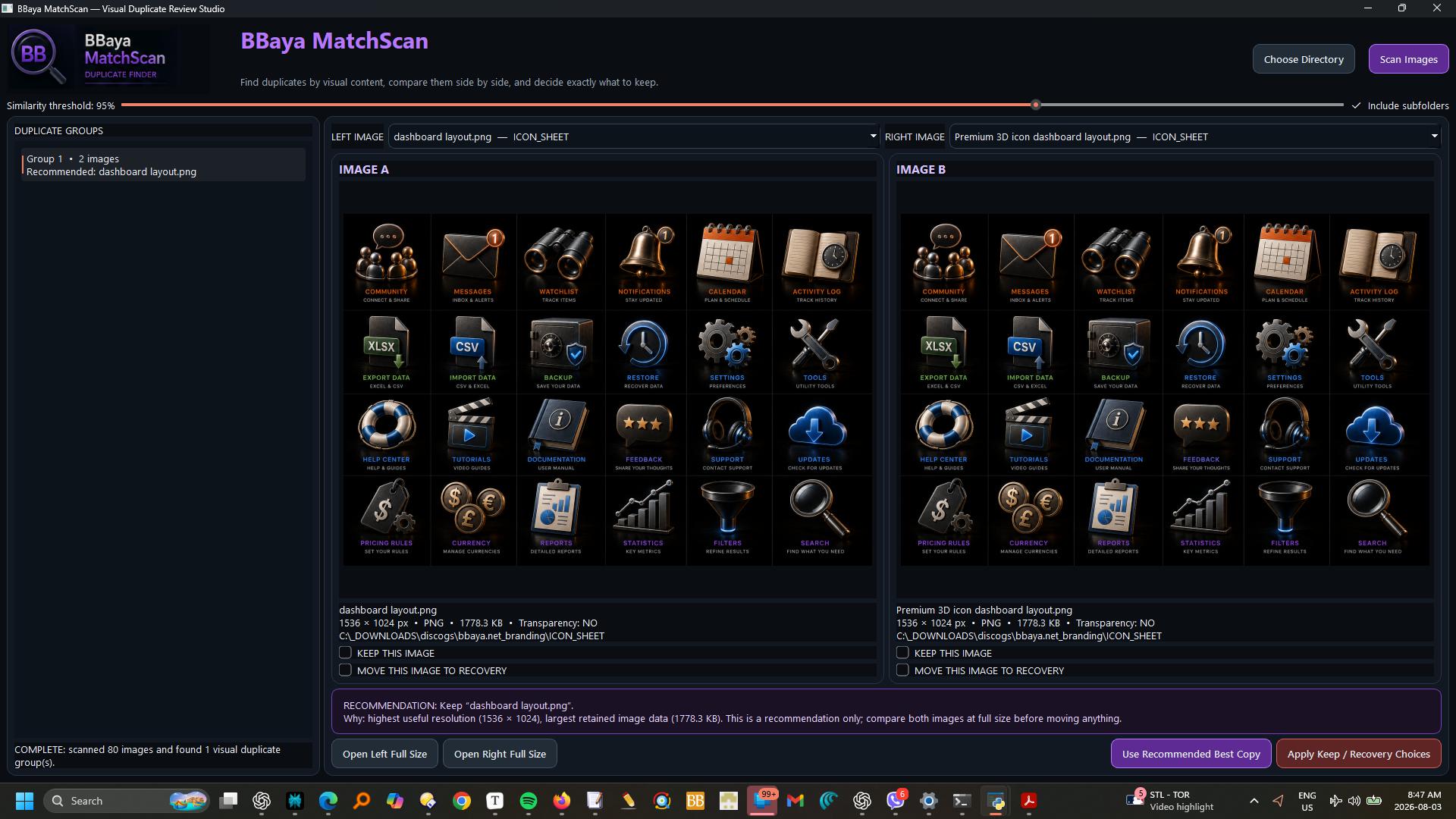The image size is (1456, 819).
Task: Click Open Left Full Size
Action: (x=384, y=754)
